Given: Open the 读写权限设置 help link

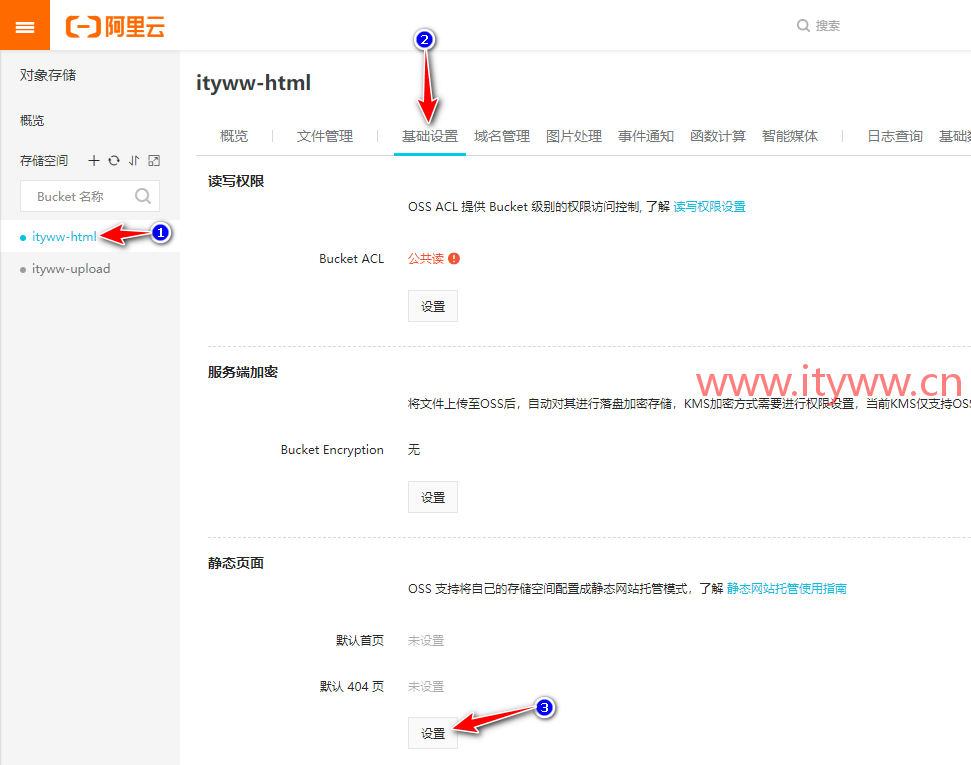Looking at the screenshot, I should pos(710,207).
